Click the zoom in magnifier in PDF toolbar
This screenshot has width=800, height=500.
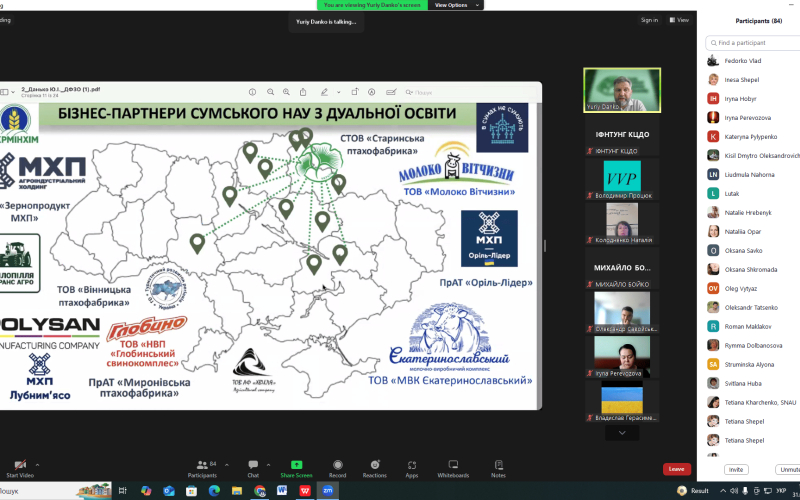[286, 92]
